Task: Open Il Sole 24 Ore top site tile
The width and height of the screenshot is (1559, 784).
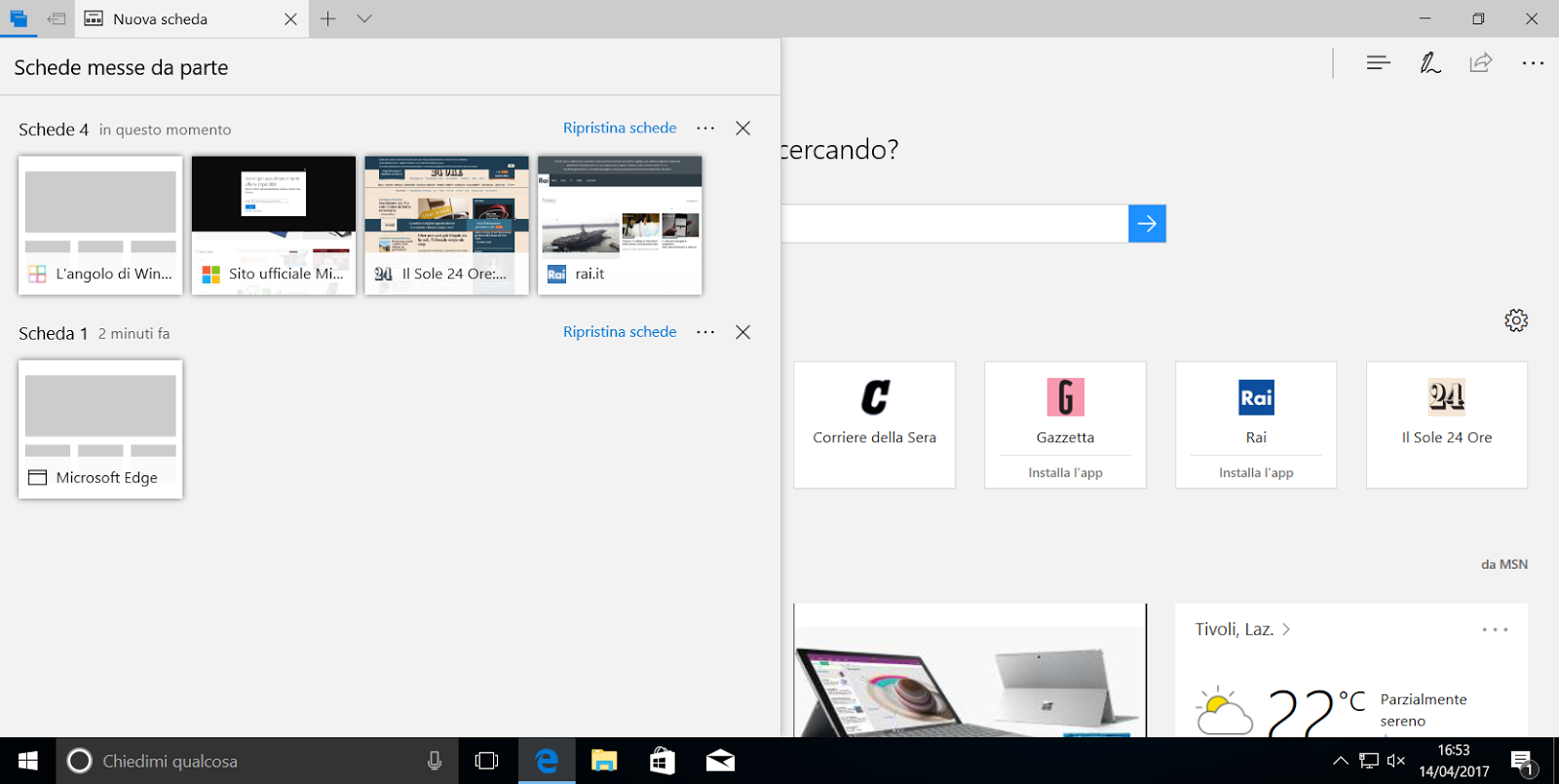Action: (x=1447, y=425)
